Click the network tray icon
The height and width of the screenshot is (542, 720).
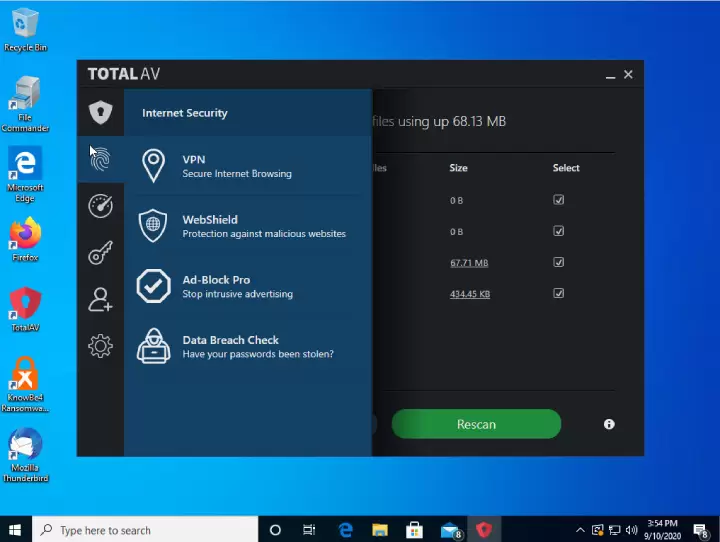click(614, 531)
